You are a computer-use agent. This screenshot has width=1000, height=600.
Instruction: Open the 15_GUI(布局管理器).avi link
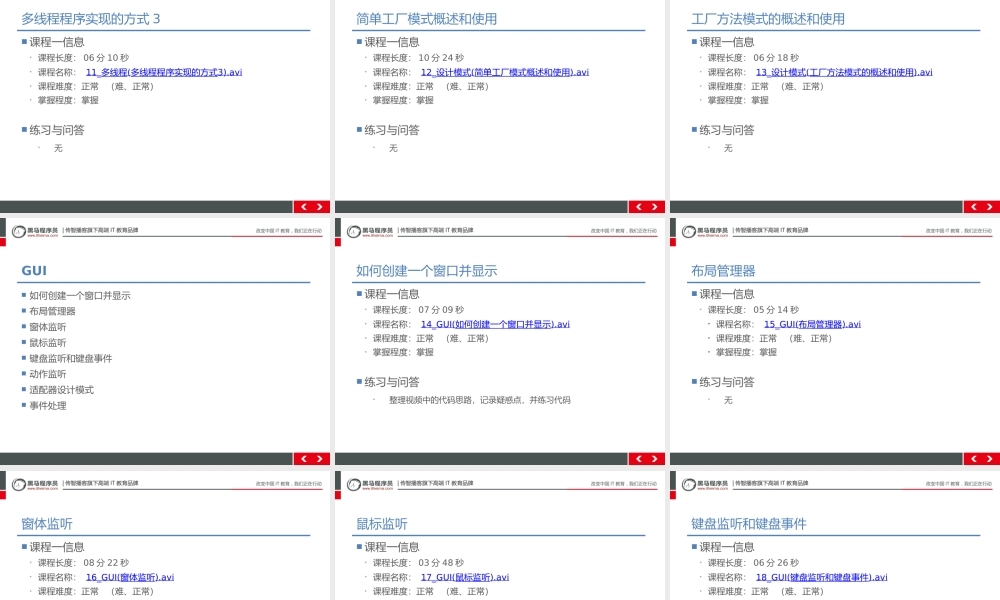(x=812, y=324)
